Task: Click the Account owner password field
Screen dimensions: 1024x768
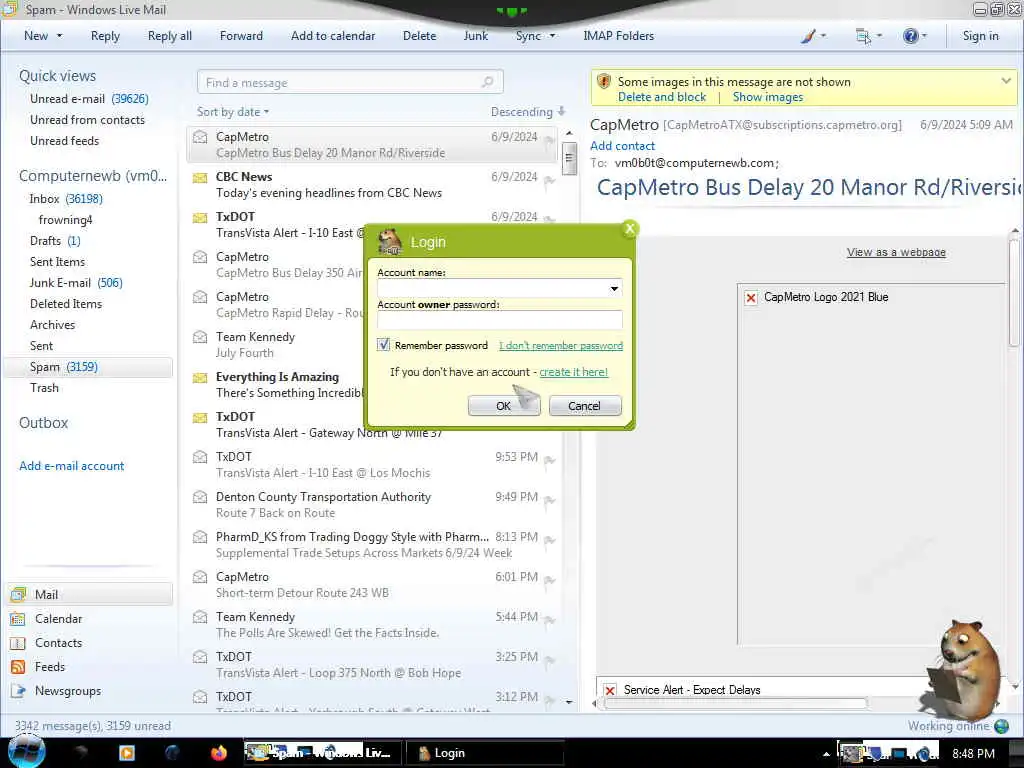Action: pos(500,319)
